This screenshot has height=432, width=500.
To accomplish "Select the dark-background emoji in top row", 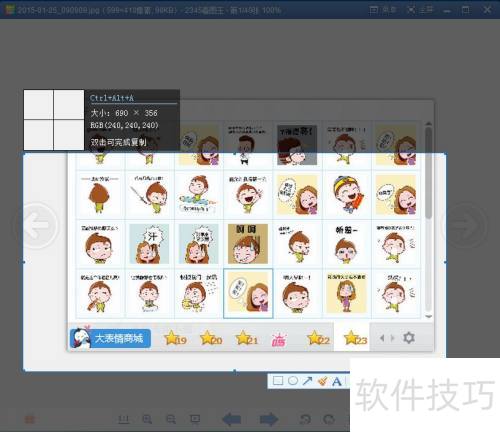I will [297, 145].
